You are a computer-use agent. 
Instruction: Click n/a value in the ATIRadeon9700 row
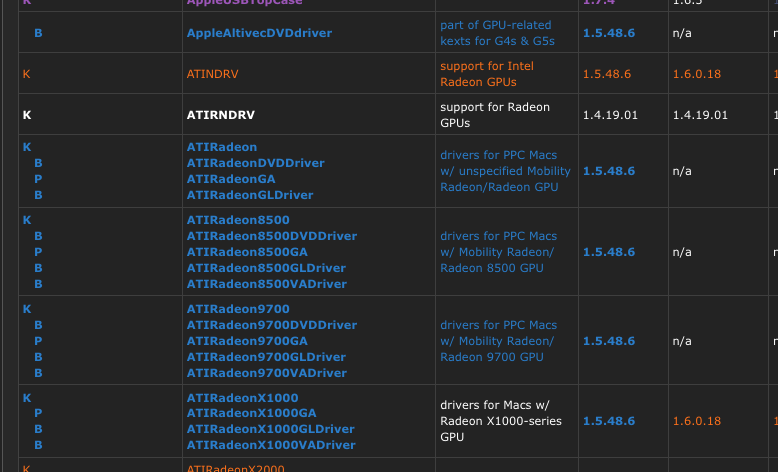coord(682,341)
